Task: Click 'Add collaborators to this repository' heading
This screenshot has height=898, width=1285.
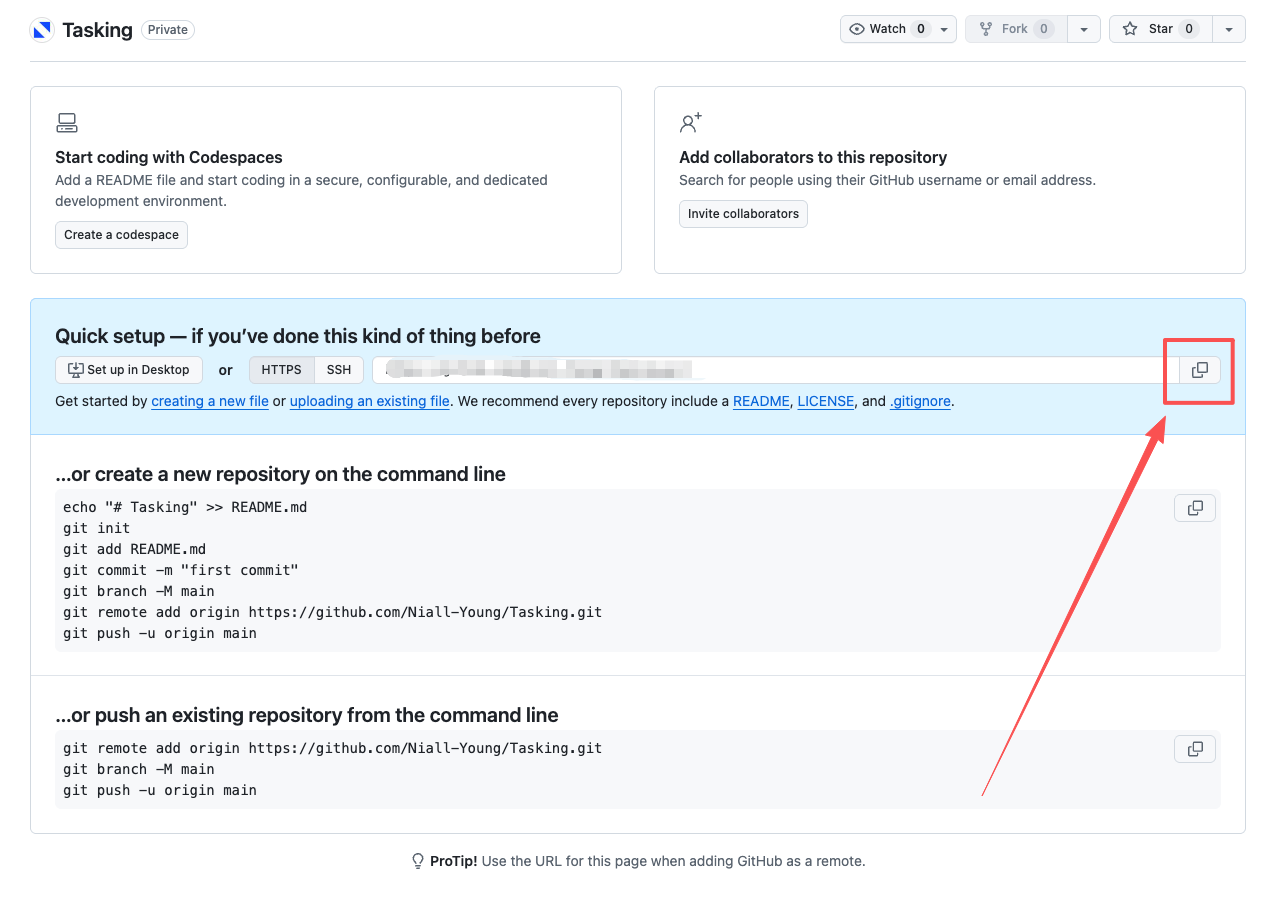Action: coord(813,157)
